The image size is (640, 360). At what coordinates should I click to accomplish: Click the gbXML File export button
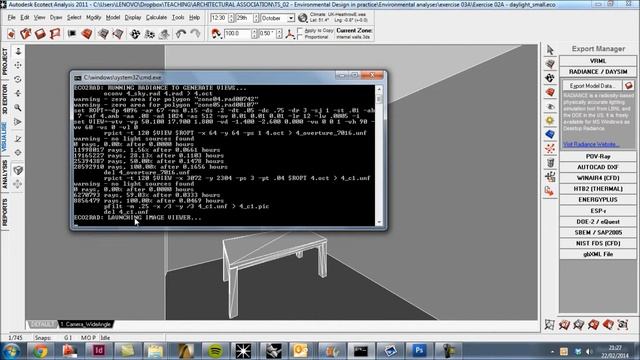[598, 254]
